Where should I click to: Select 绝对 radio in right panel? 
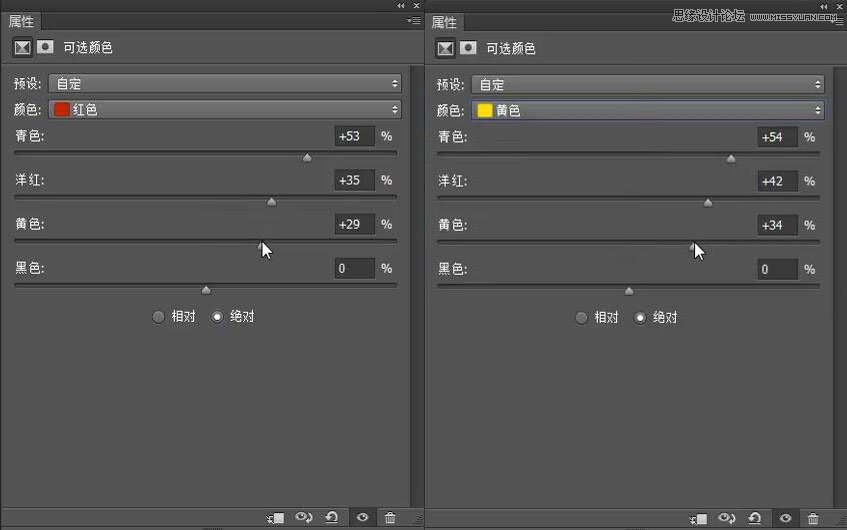[x=640, y=318]
